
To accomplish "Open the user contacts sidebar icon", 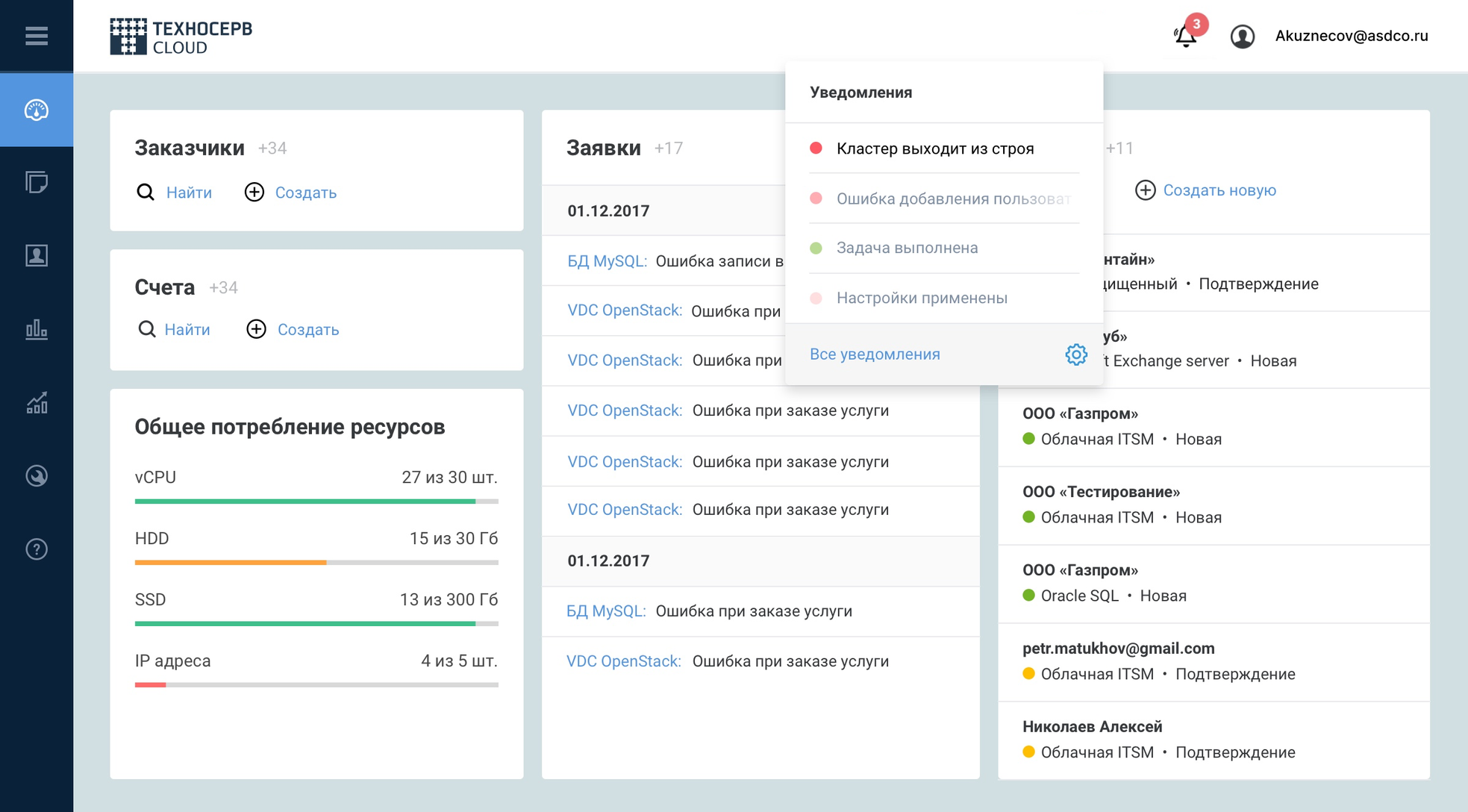I will pyautogui.click(x=36, y=255).
